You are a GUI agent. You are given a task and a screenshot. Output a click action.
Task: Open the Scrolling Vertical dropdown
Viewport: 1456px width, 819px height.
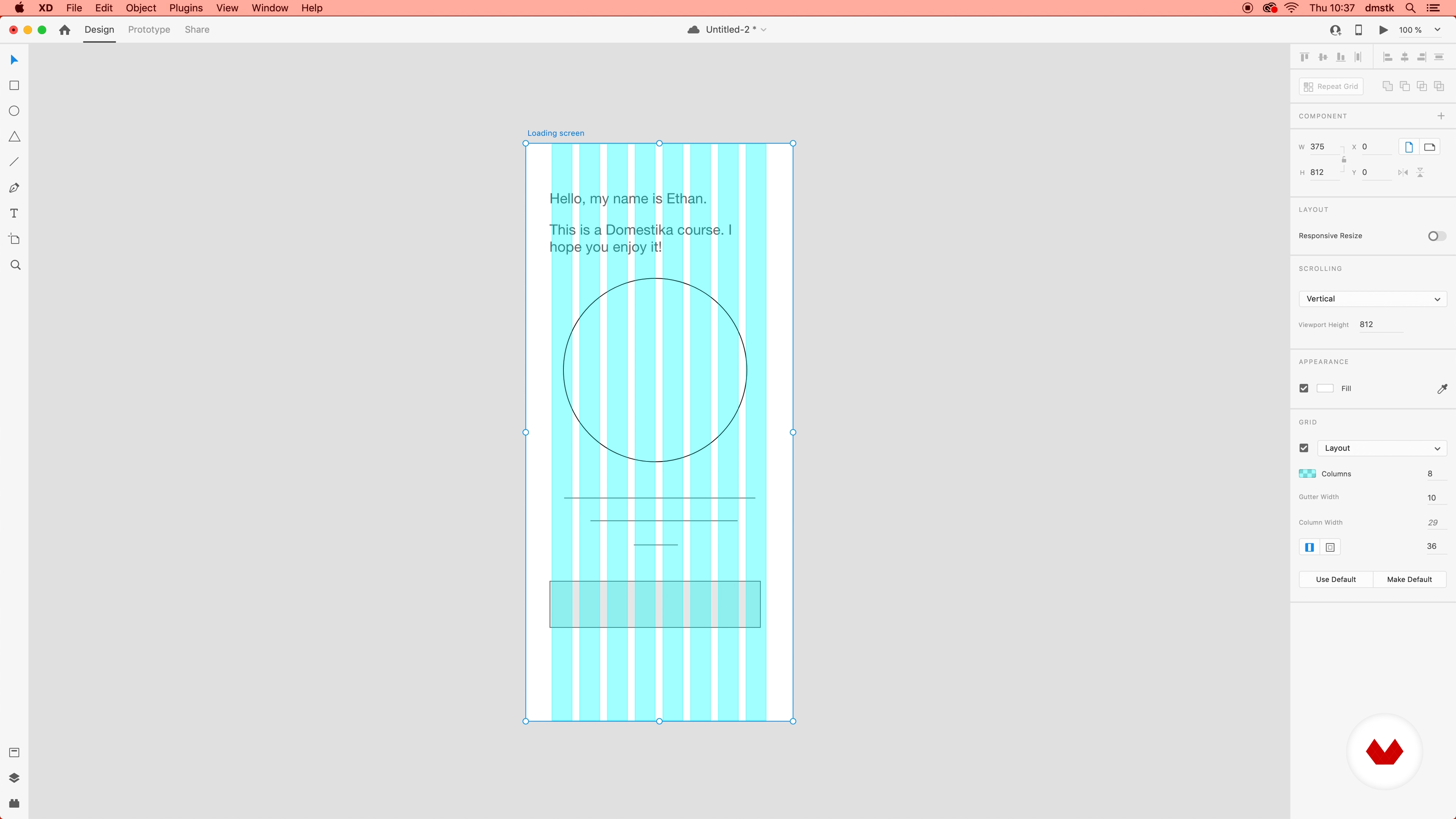pyautogui.click(x=1372, y=299)
